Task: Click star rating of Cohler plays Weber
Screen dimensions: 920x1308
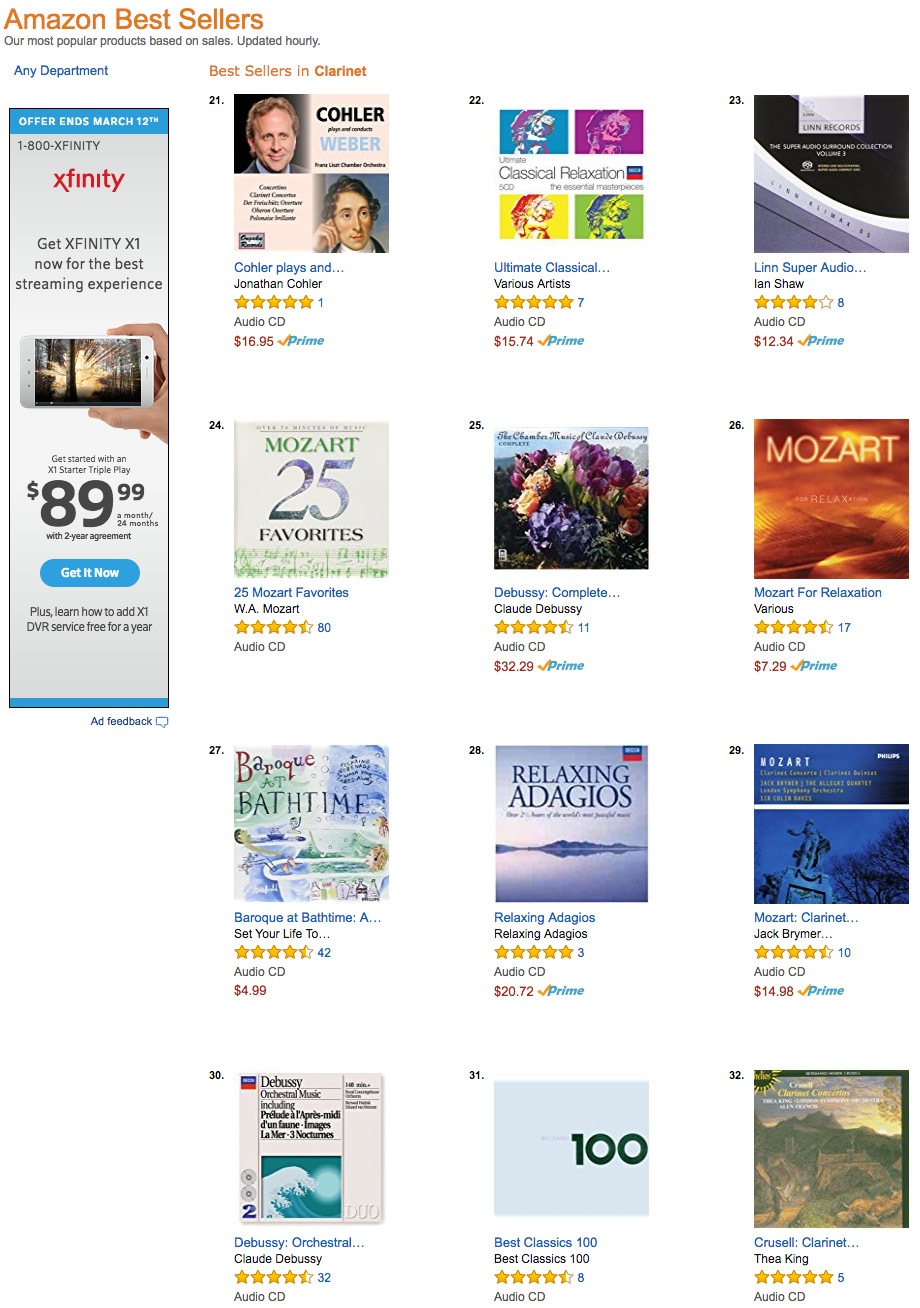Action: [273, 302]
